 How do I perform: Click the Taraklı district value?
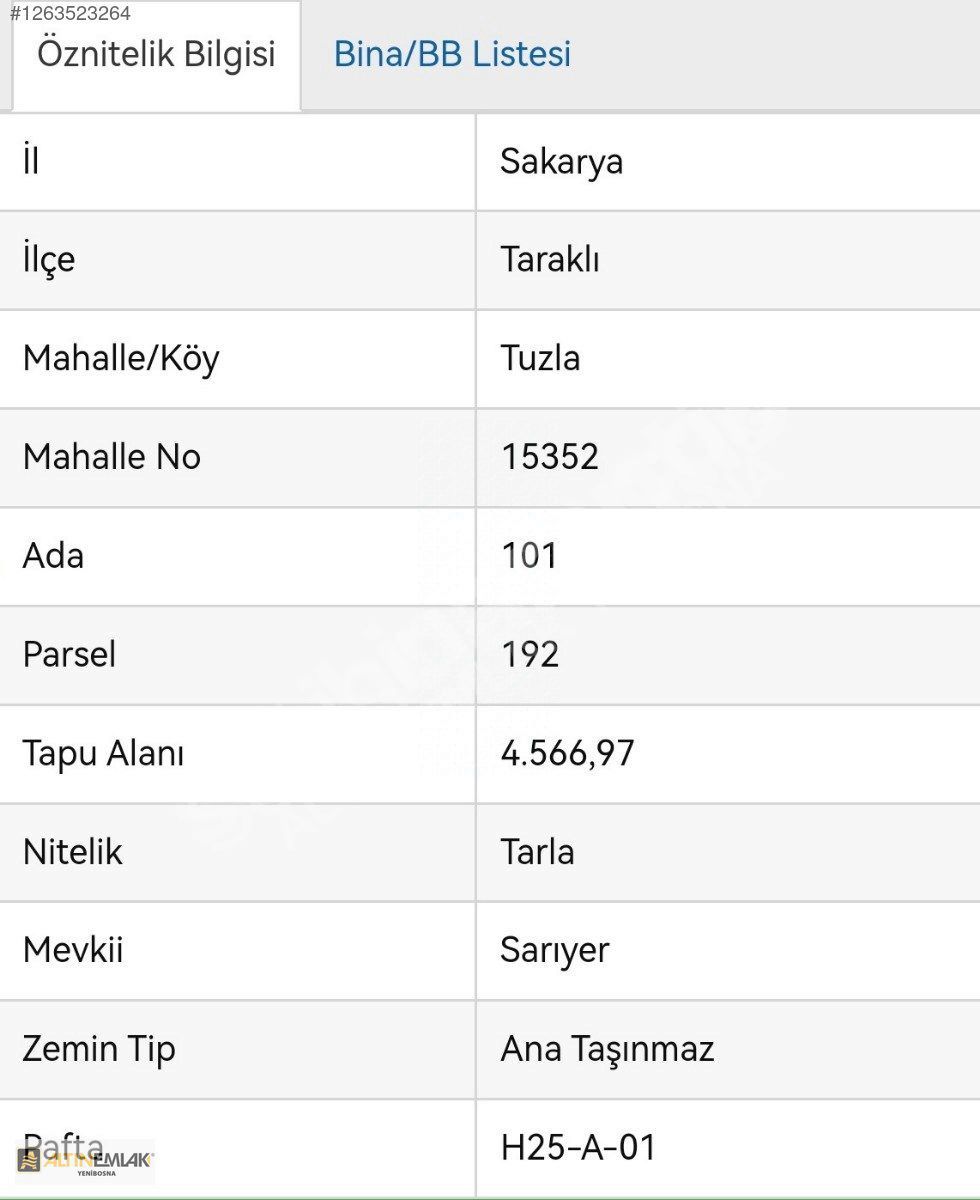click(549, 260)
